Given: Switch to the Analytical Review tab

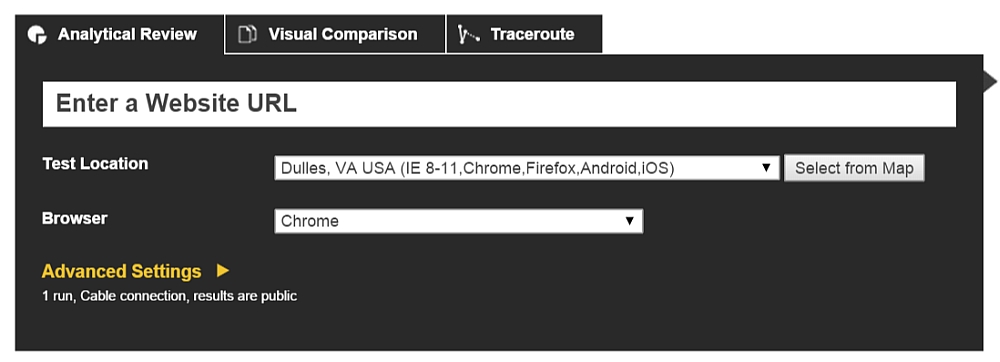Looking at the screenshot, I should (x=119, y=34).
